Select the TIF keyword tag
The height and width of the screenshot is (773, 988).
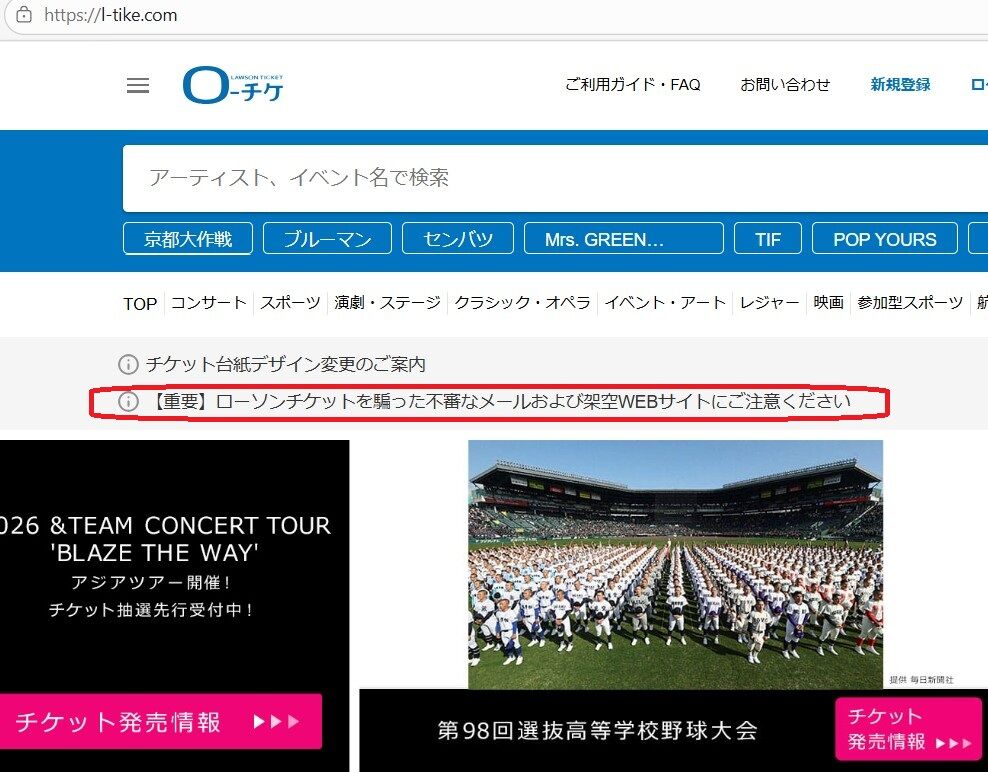point(767,239)
